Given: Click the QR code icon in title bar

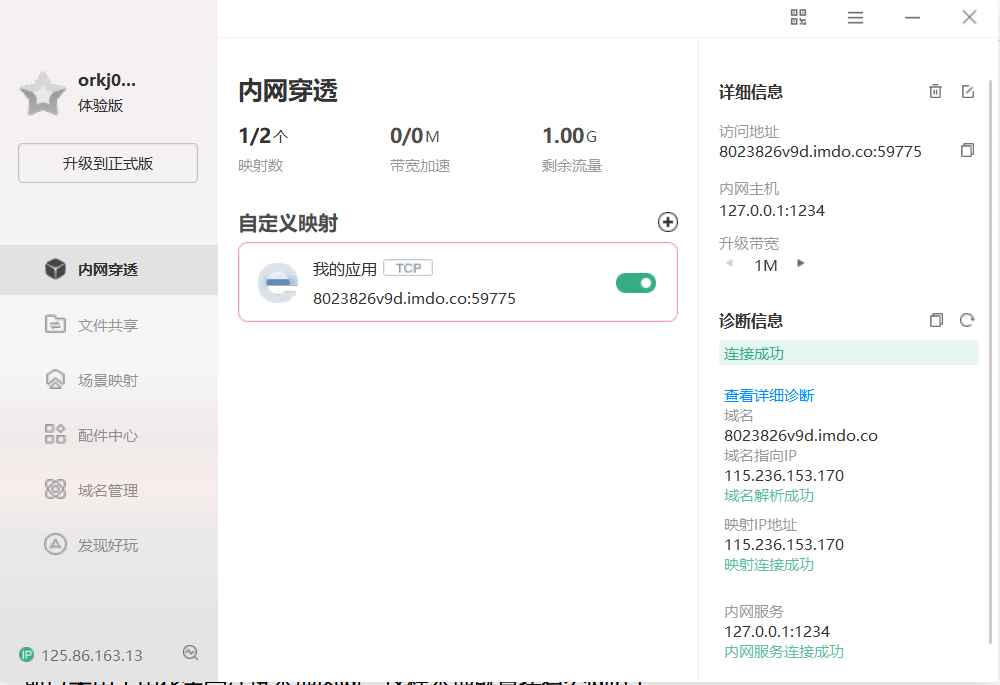Looking at the screenshot, I should (x=798, y=17).
